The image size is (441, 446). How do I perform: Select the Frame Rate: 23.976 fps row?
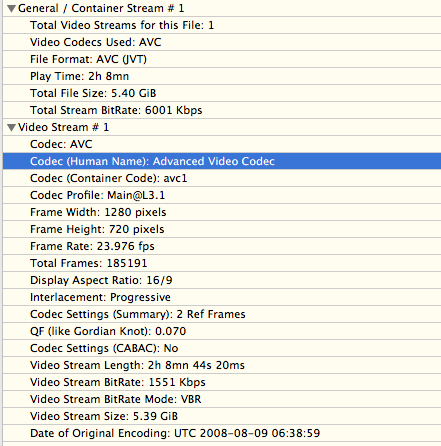point(222,246)
